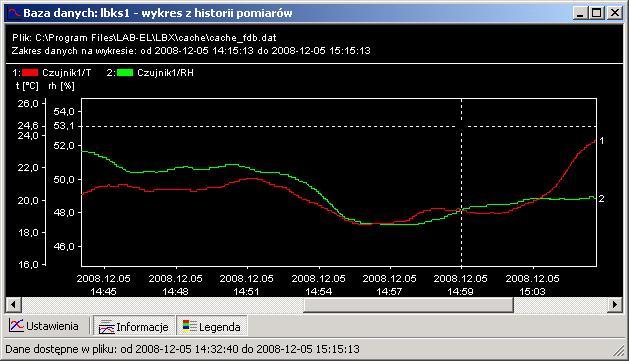Click the 26,0 temperature axis value
The height and width of the screenshot is (361, 629).
[28, 103]
